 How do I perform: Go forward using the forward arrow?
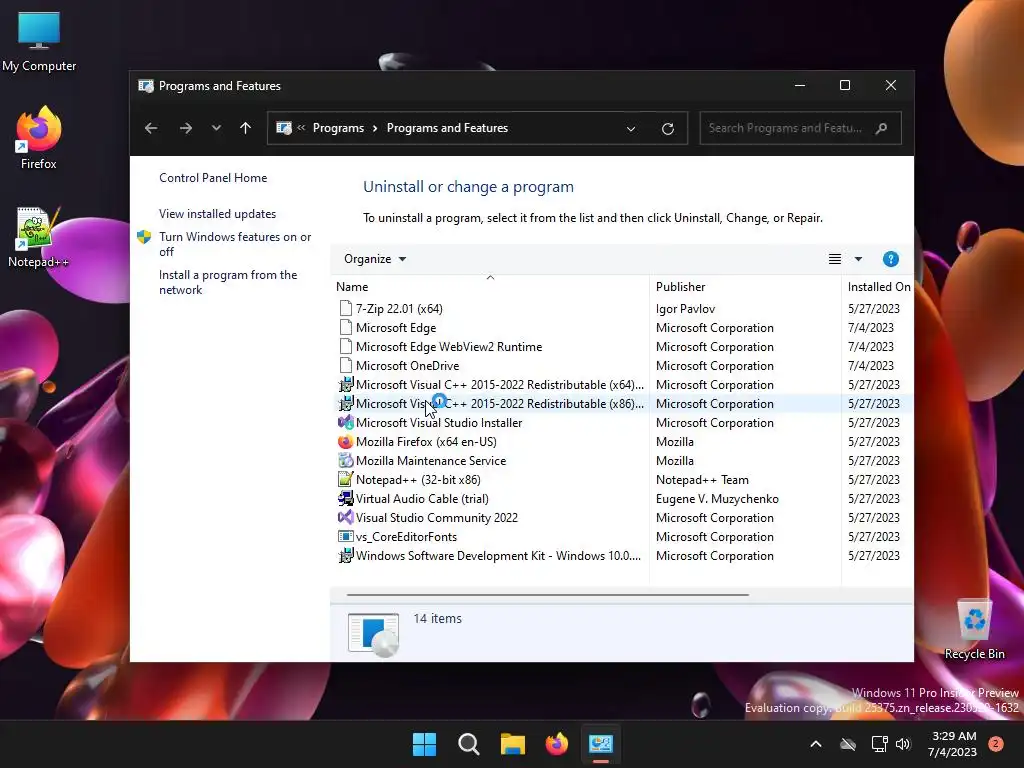coord(186,128)
